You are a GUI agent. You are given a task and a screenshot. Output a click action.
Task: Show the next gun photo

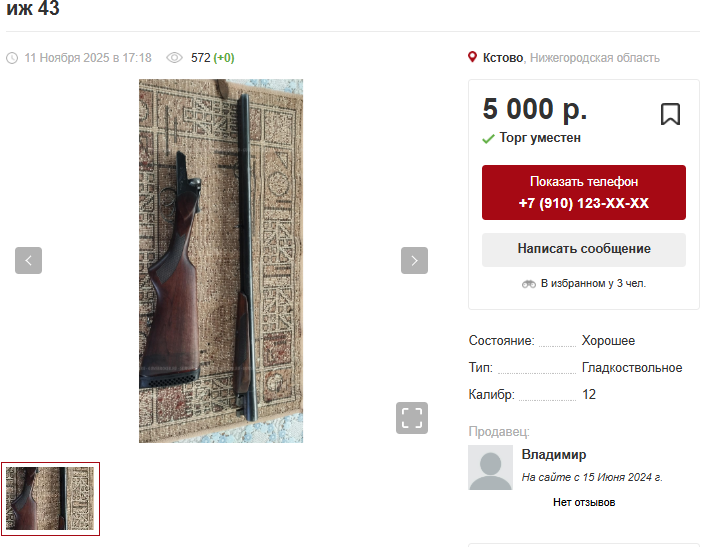pos(414,260)
